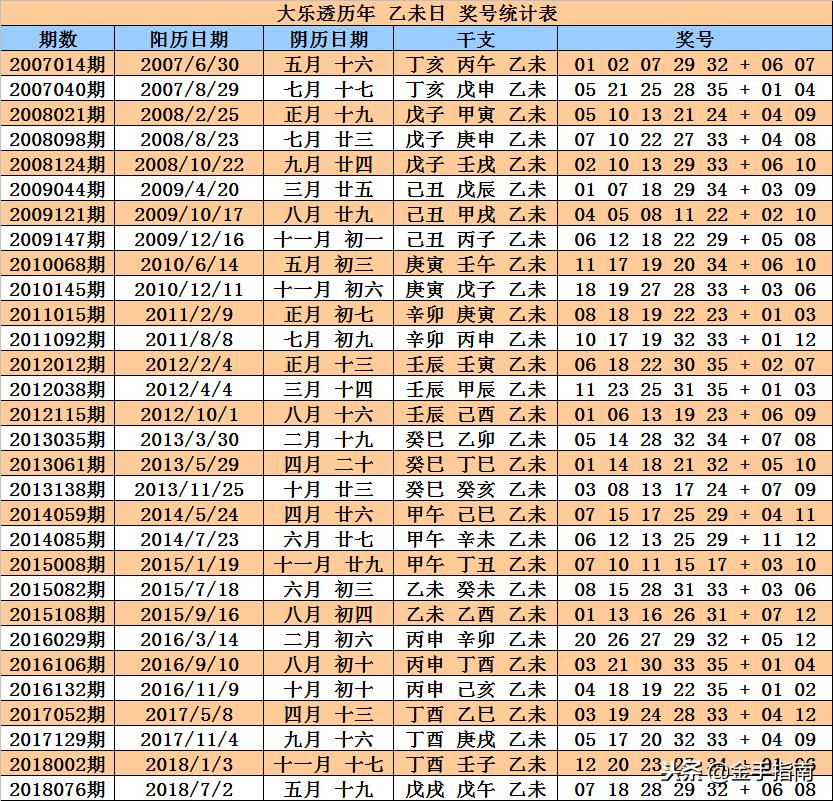The width and height of the screenshot is (833, 801).
Task: Select the 2012038期 cell
Action: [x=57, y=389]
